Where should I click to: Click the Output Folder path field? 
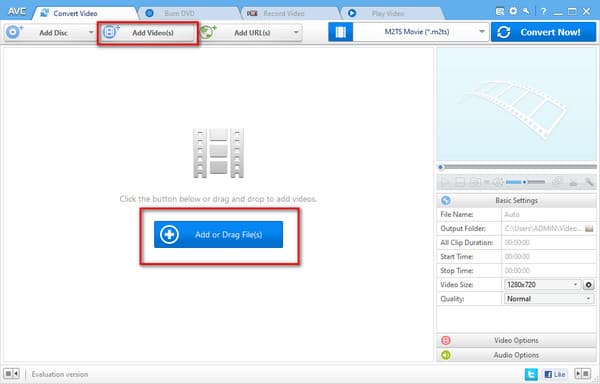point(543,229)
